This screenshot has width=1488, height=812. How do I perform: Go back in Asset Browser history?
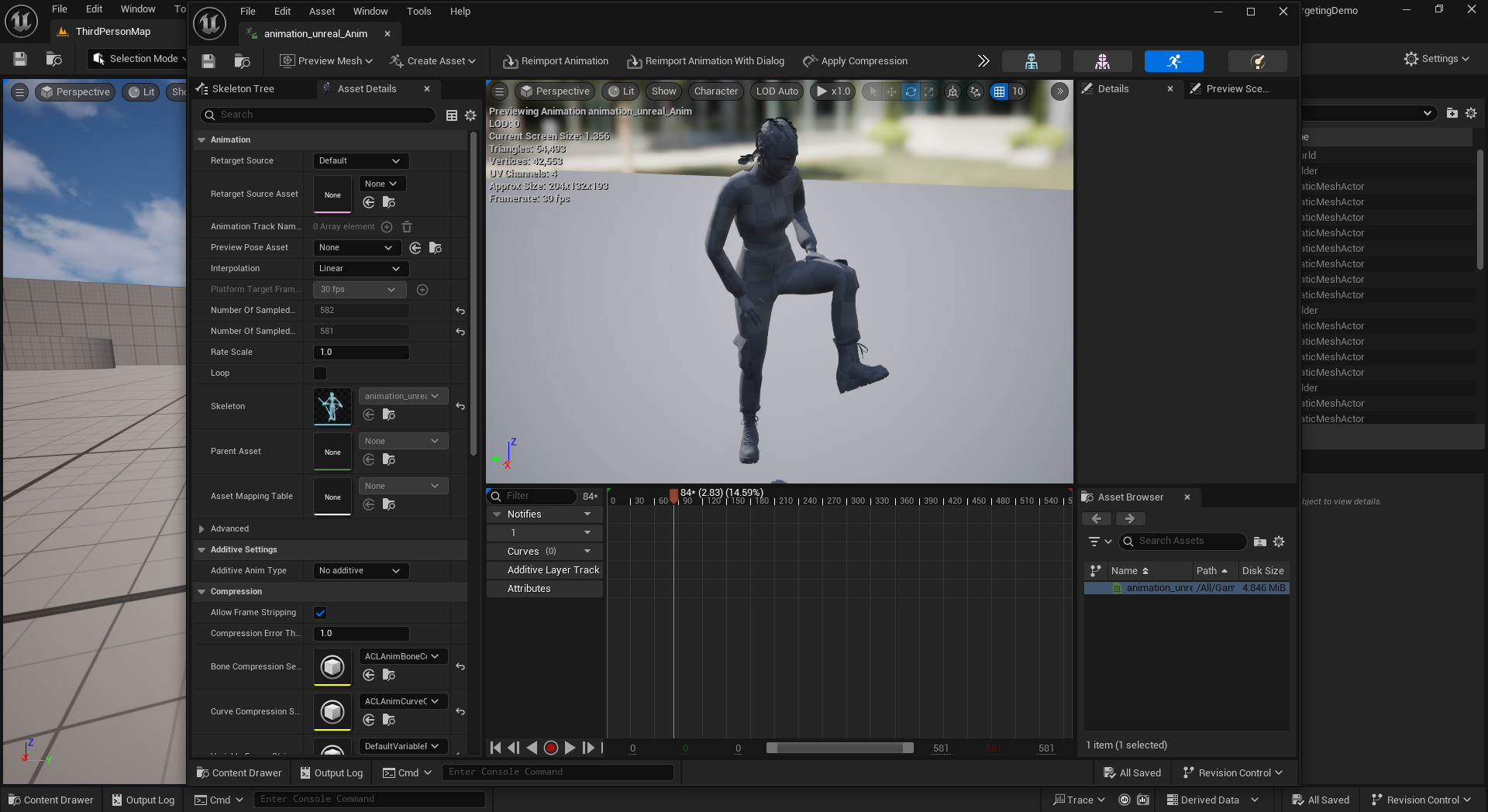(1097, 519)
